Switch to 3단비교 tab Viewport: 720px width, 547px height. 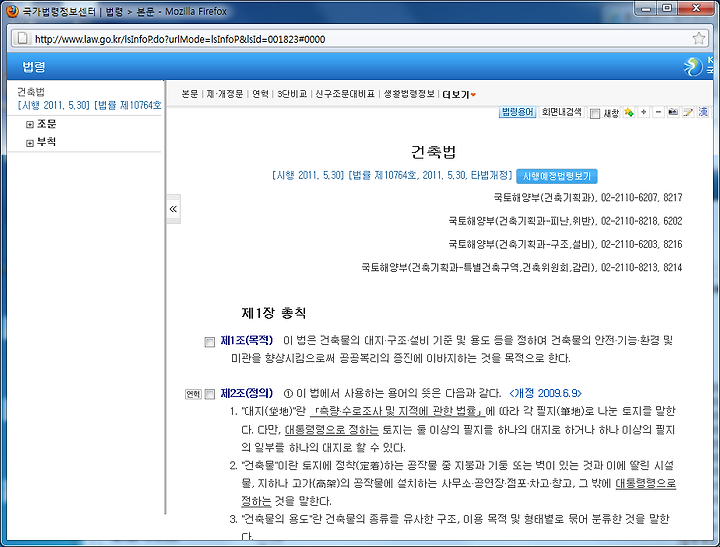[x=292, y=94]
